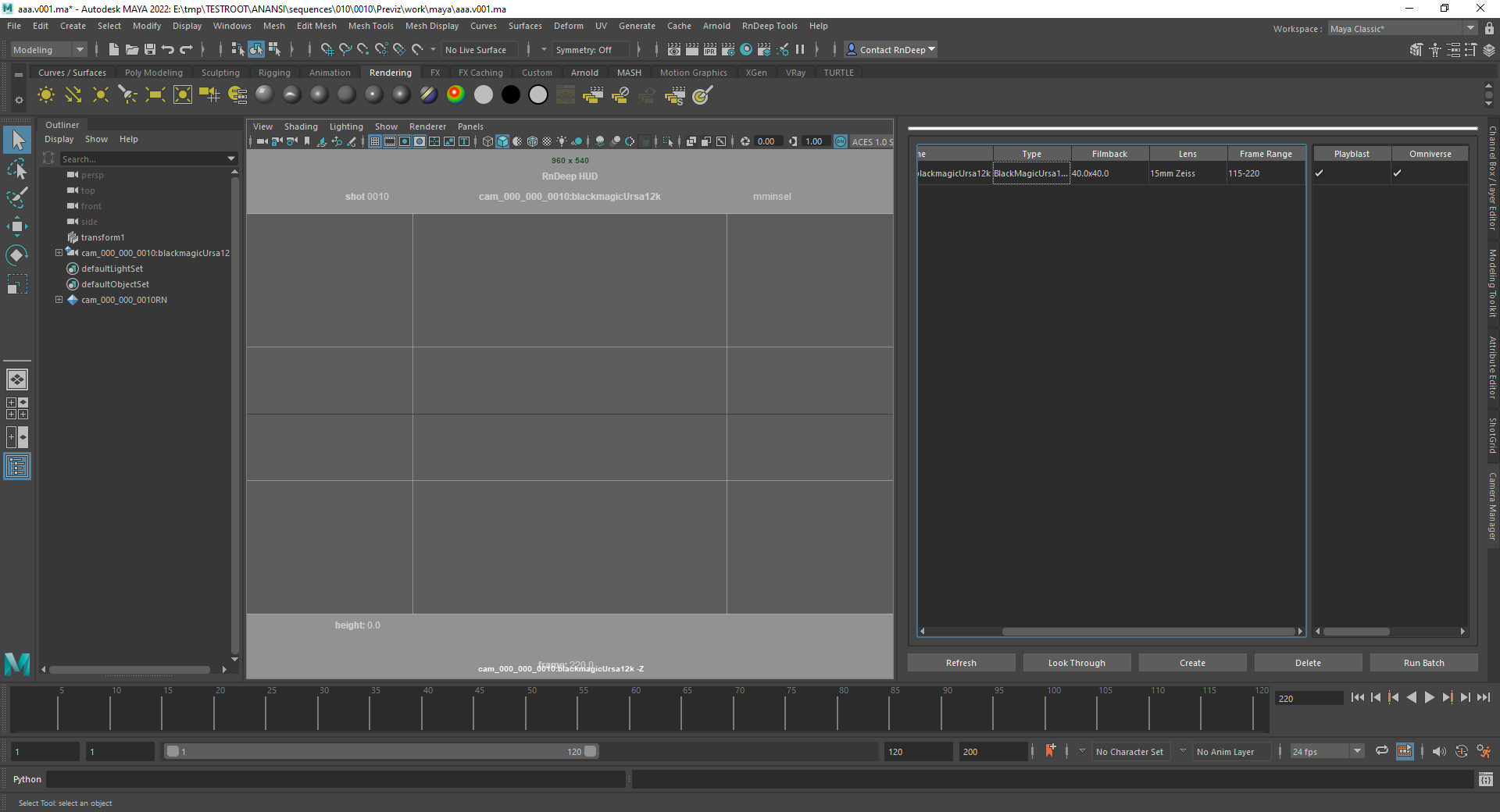Image resolution: width=1500 pixels, height=812 pixels.
Task: Switch to the Arnold shelf tab
Action: pyautogui.click(x=584, y=73)
